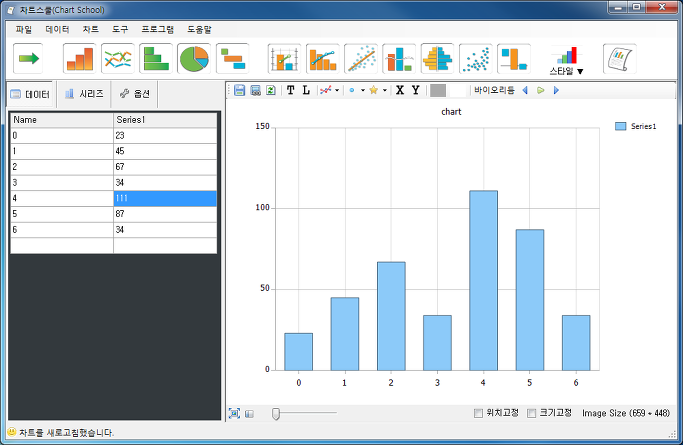Click the blue dot marker icon
The height and width of the screenshot is (445, 683).
[x=352, y=90]
